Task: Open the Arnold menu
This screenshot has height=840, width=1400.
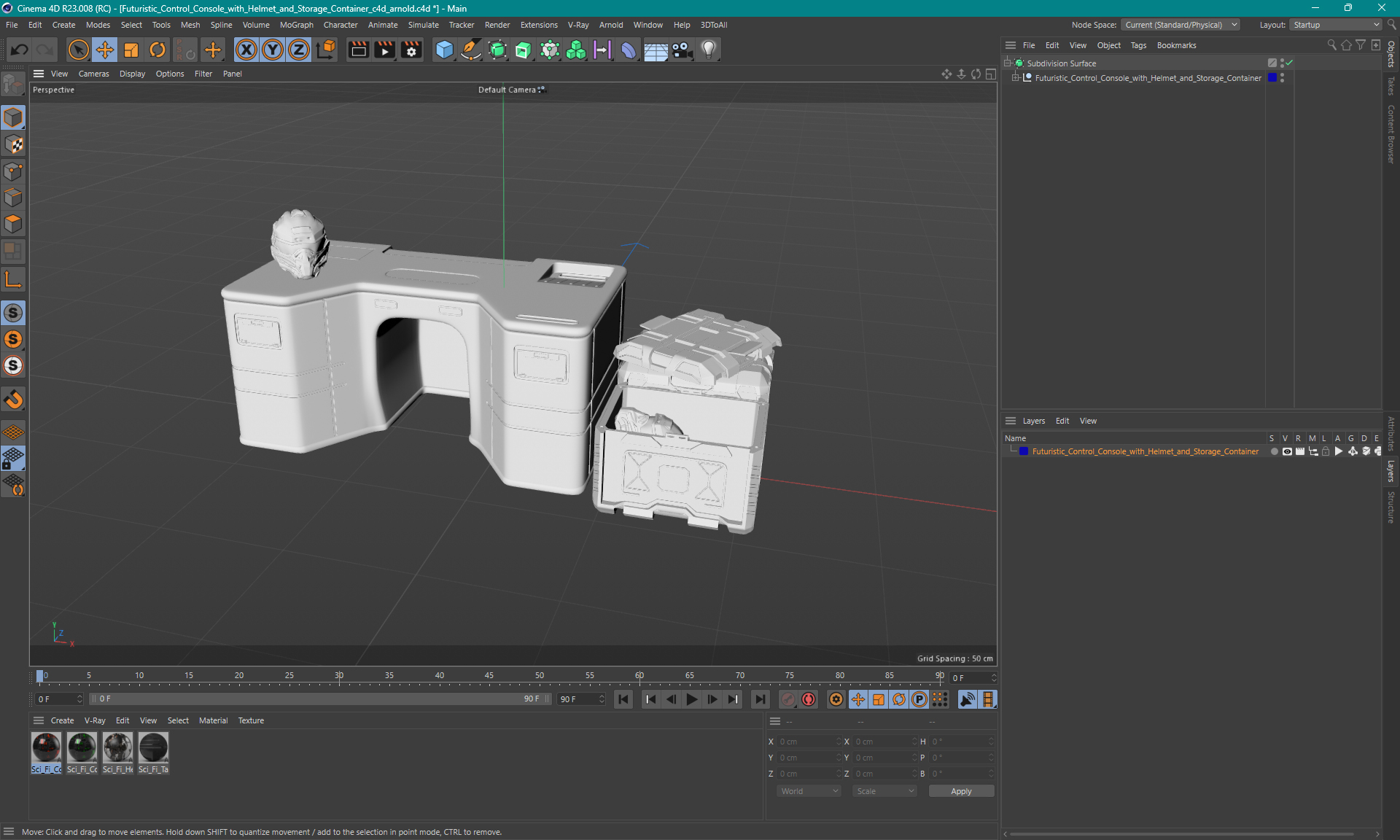Action: click(x=611, y=25)
